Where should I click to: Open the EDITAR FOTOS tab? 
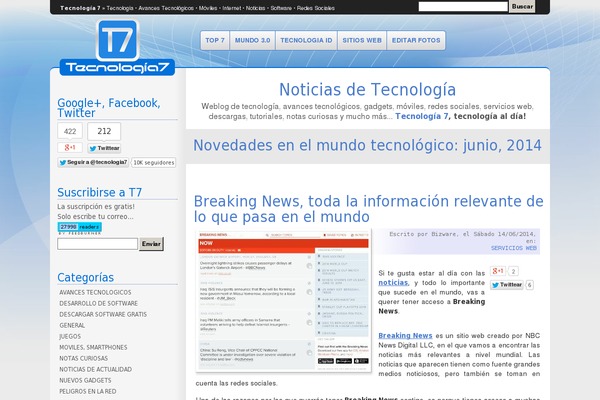coord(416,40)
